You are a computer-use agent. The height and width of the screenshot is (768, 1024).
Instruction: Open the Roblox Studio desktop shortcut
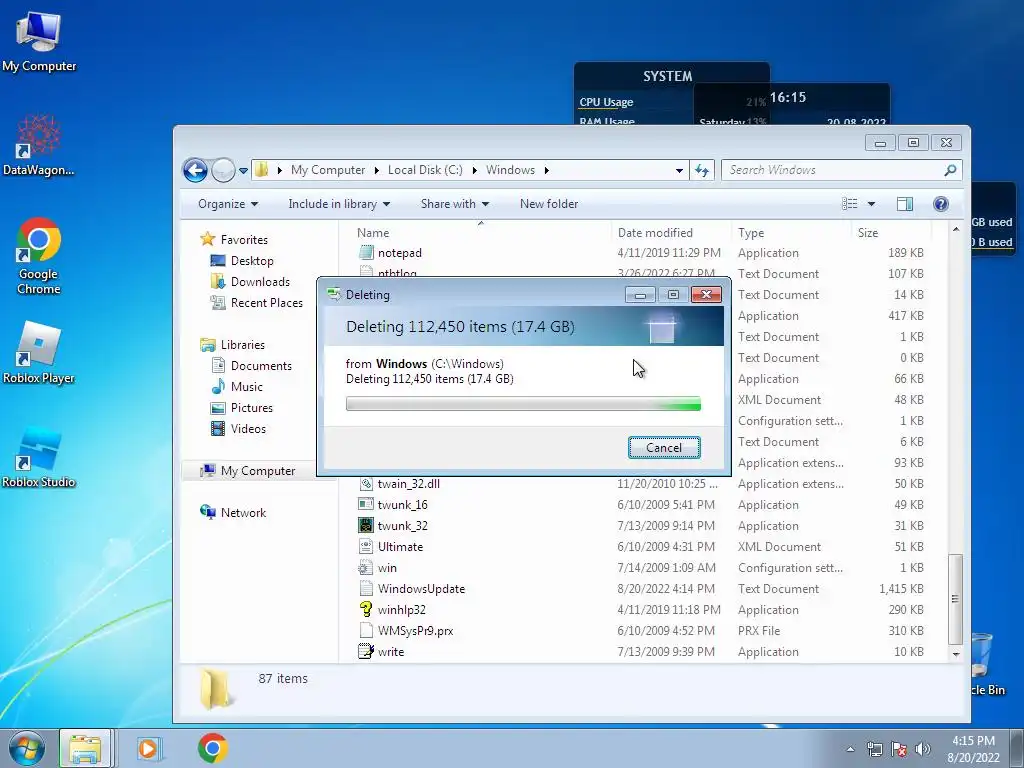(39, 457)
